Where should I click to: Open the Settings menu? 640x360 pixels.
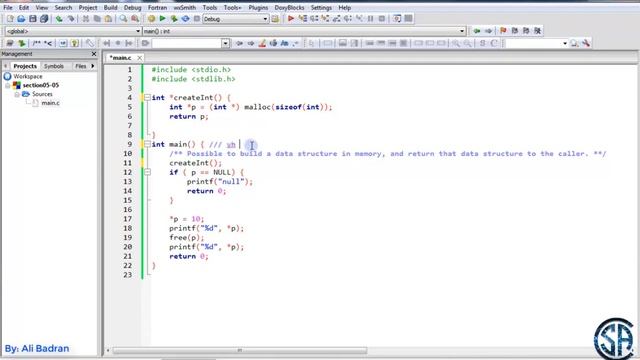click(x=321, y=7)
